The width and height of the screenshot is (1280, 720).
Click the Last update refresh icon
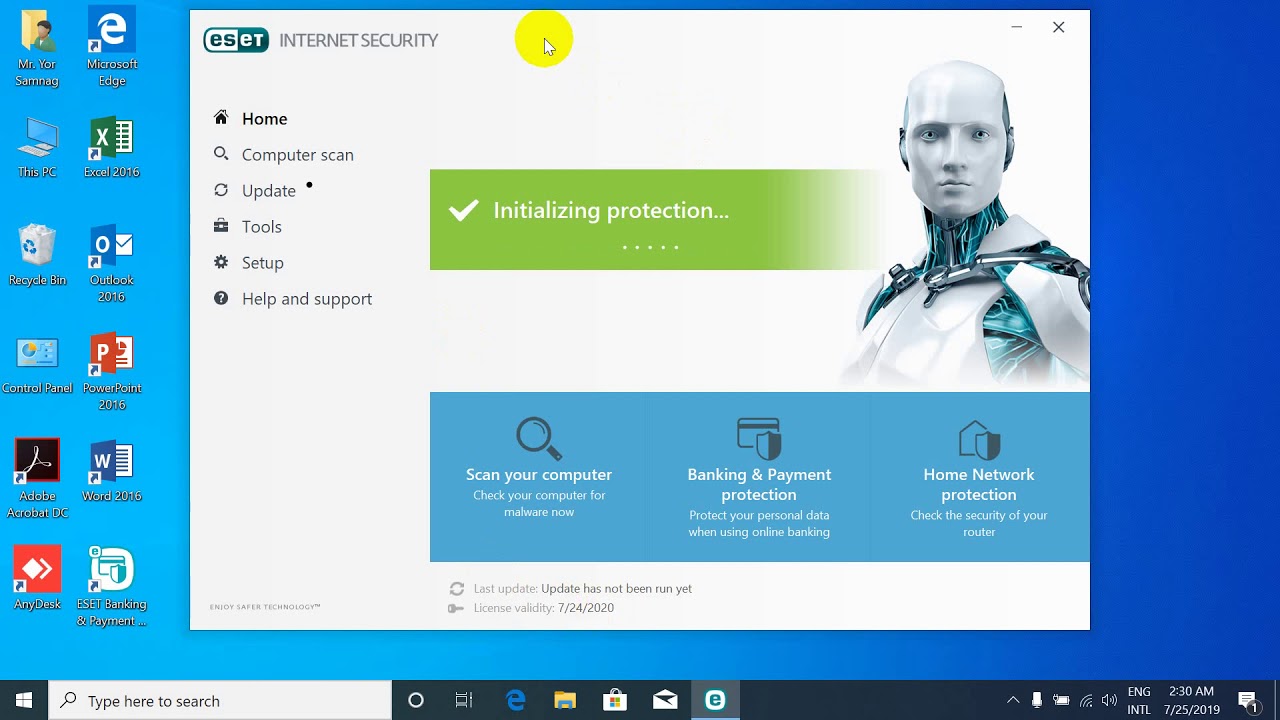(457, 589)
